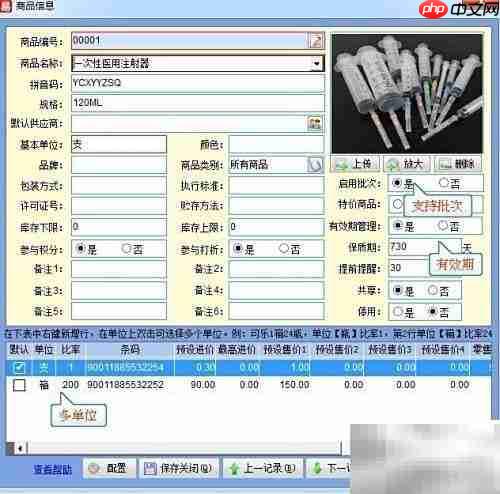Click the 条码 column header
Screen dimensions: 500x494
(x=130, y=350)
